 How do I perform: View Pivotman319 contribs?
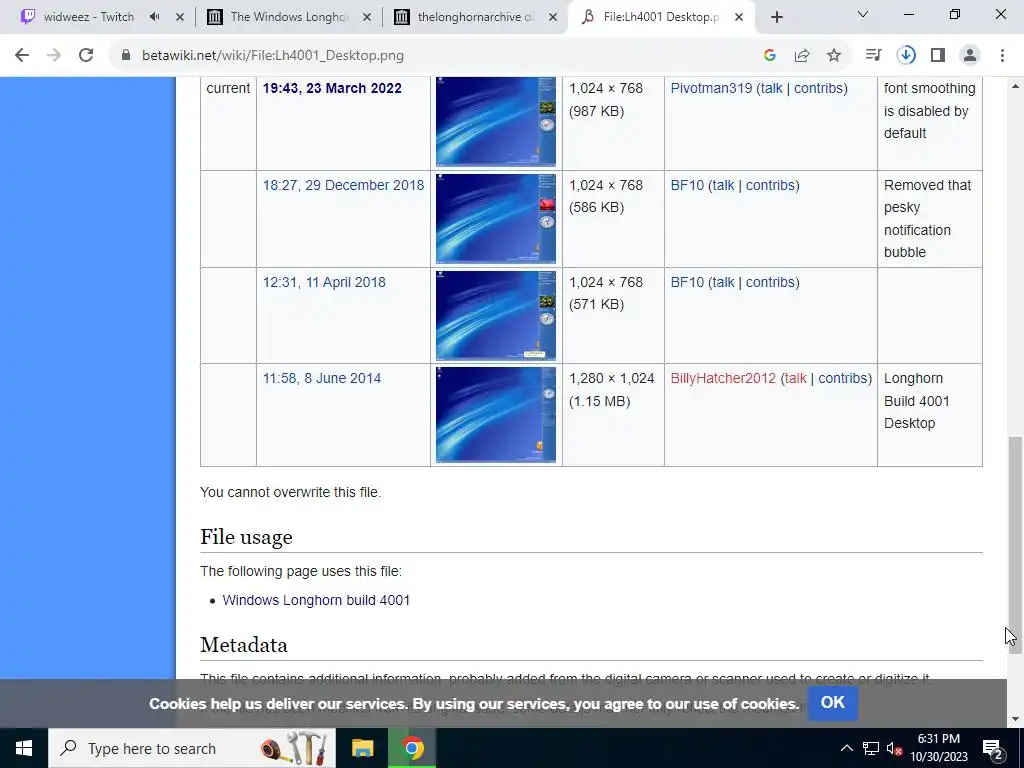pyautogui.click(x=818, y=88)
